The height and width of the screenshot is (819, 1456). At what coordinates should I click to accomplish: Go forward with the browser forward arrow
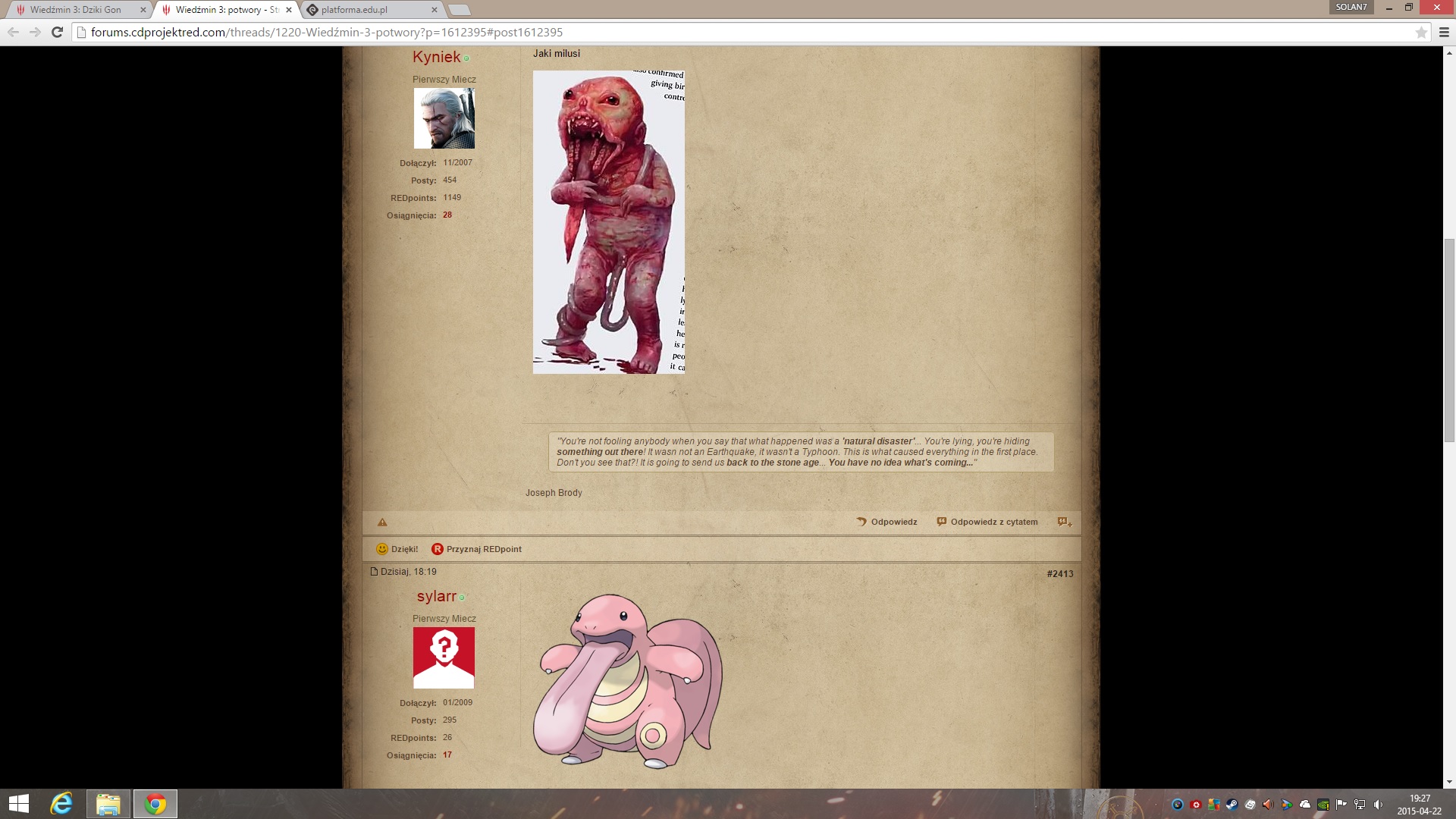click(35, 32)
